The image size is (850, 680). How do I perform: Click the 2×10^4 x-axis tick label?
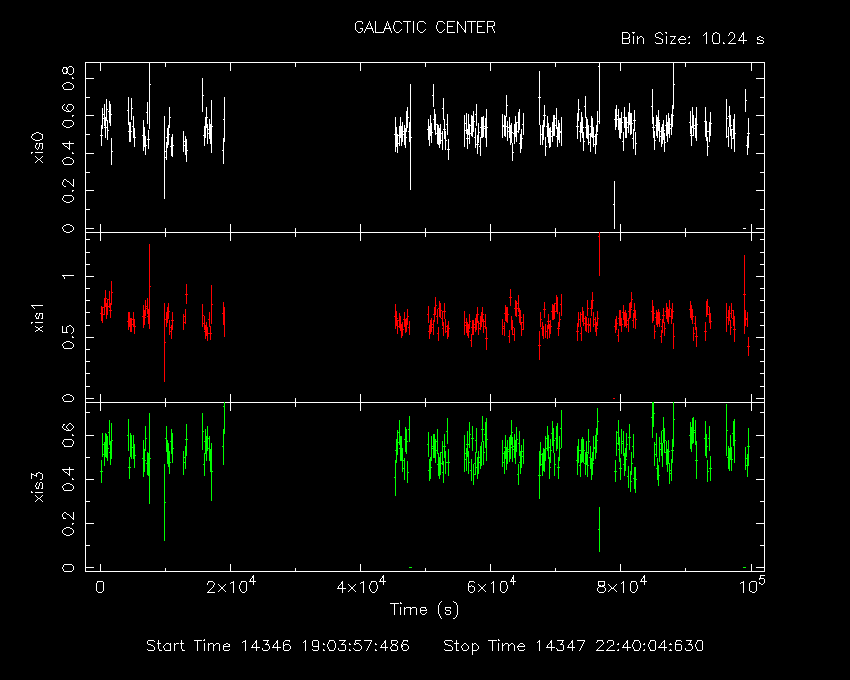(231, 586)
